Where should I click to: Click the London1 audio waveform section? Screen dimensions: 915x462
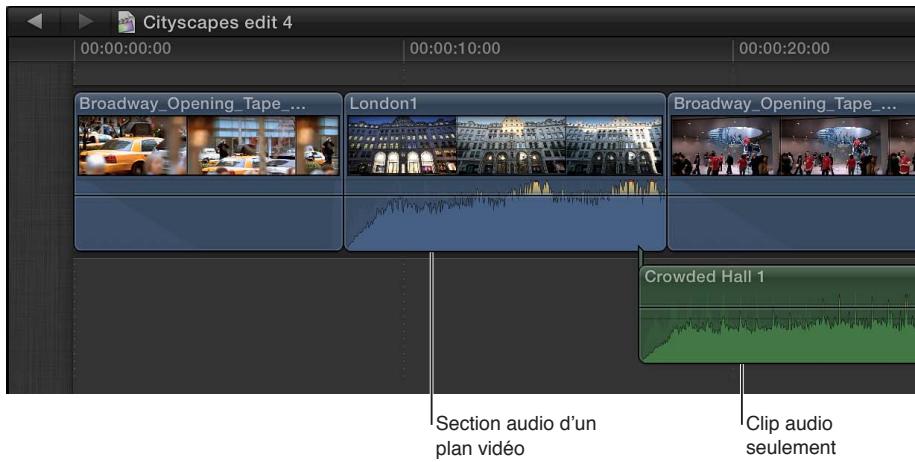click(x=505, y=214)
